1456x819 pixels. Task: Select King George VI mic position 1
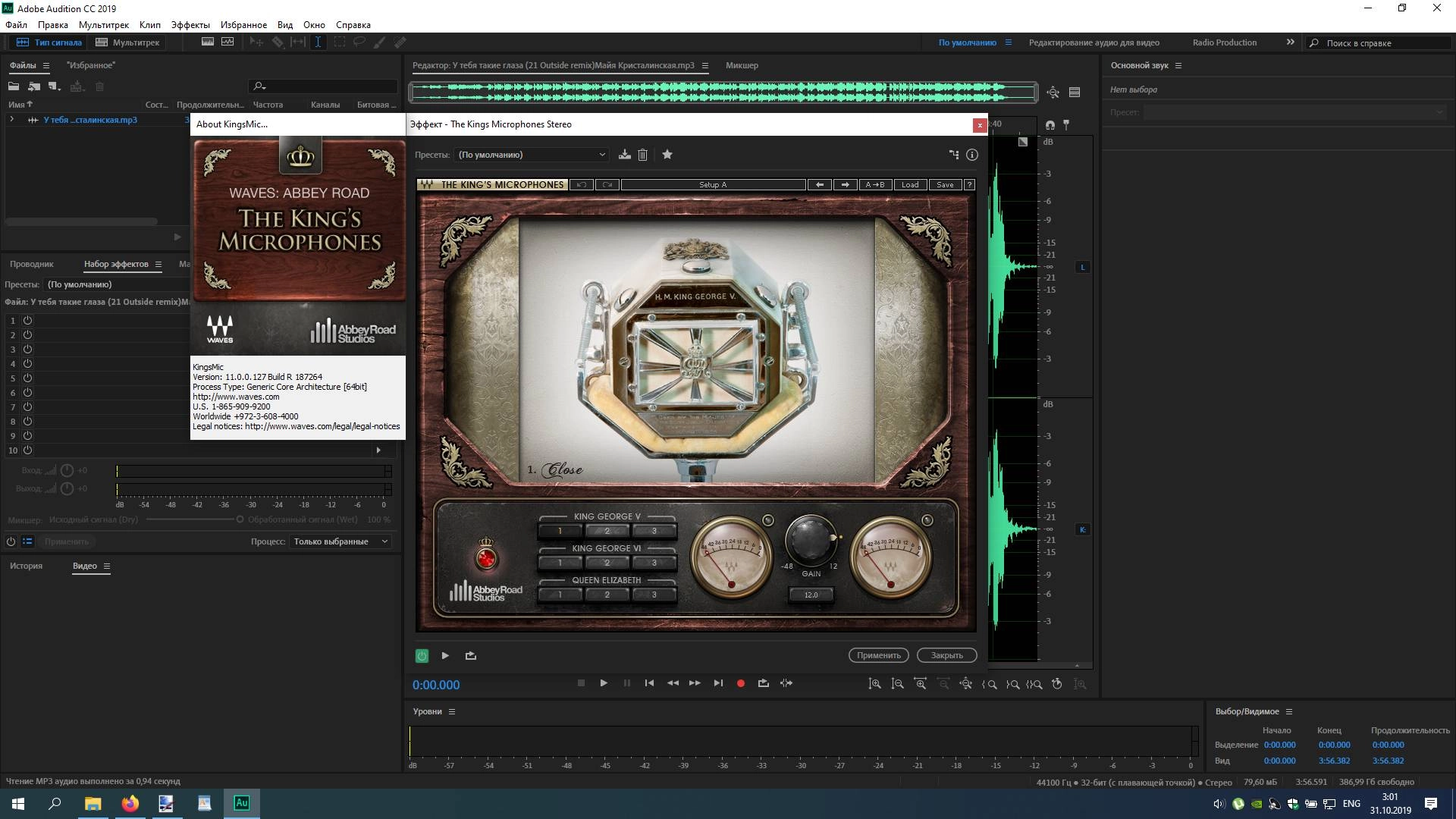pos(560,563)
